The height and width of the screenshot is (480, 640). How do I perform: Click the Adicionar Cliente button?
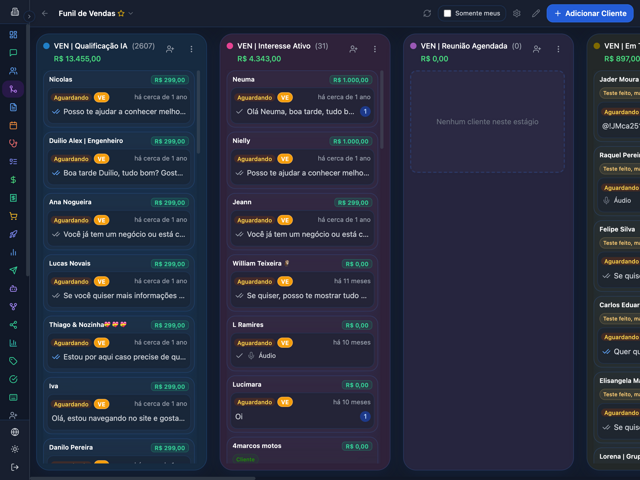pos(590,13)
